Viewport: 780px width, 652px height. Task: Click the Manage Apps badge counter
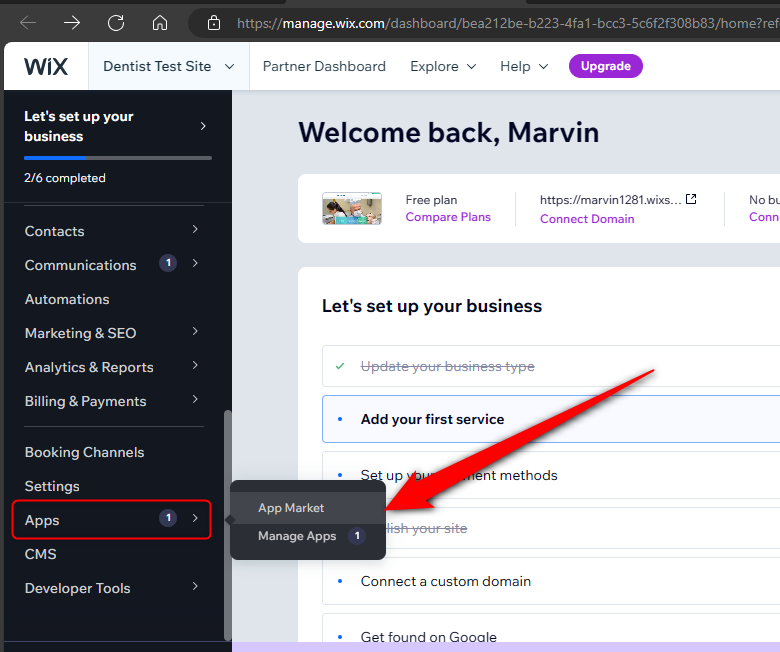click(357, 536)
